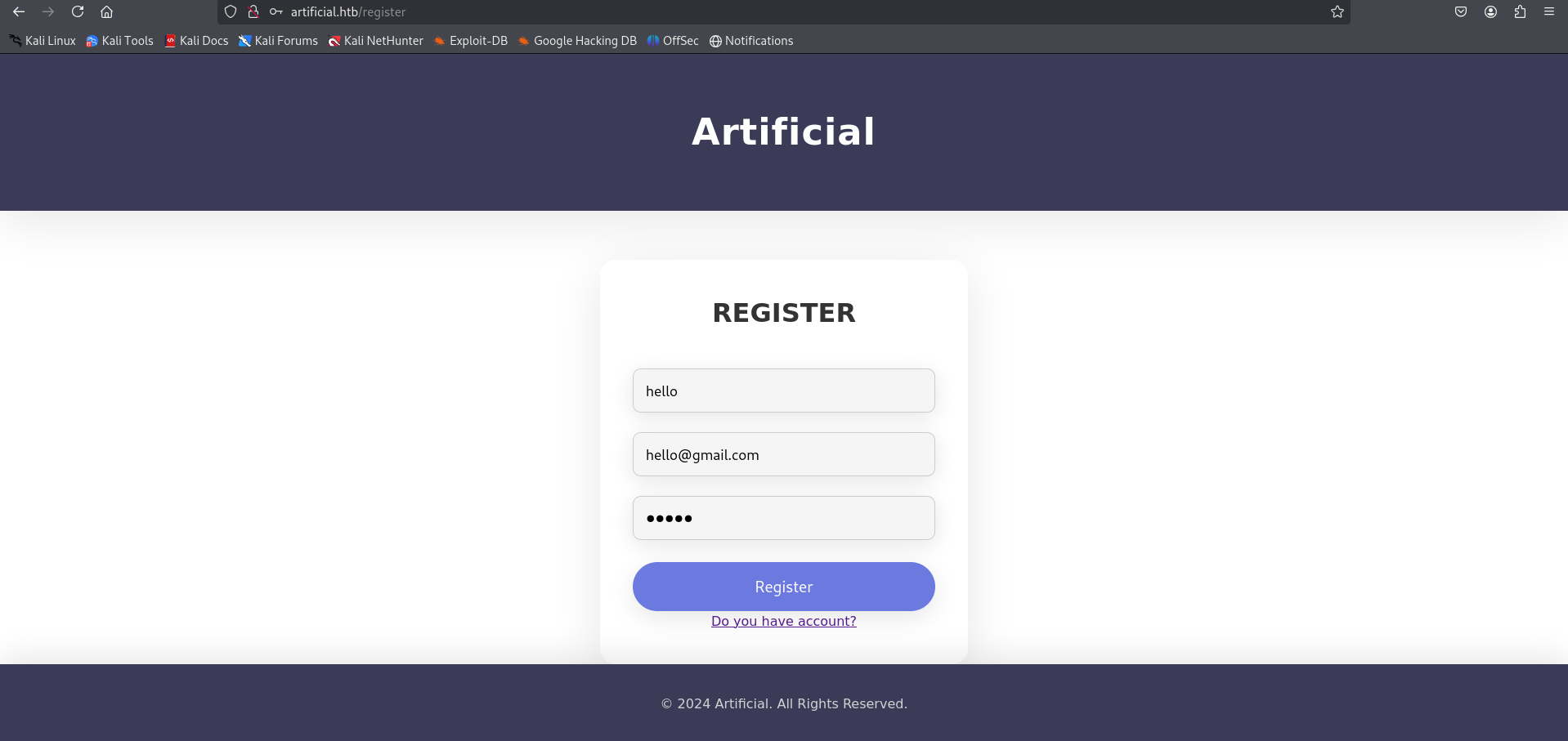Bookmark this page with the star
Image resolution: width=1568 pixels, height=741 pixels.
coord(1337,12)
